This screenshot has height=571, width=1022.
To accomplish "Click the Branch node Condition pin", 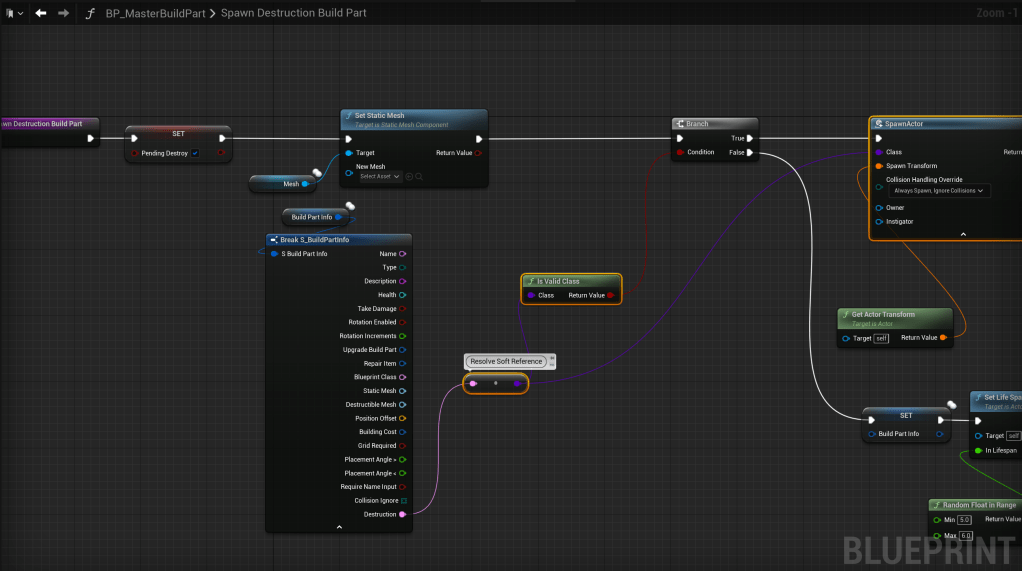I will coord(680,153).
